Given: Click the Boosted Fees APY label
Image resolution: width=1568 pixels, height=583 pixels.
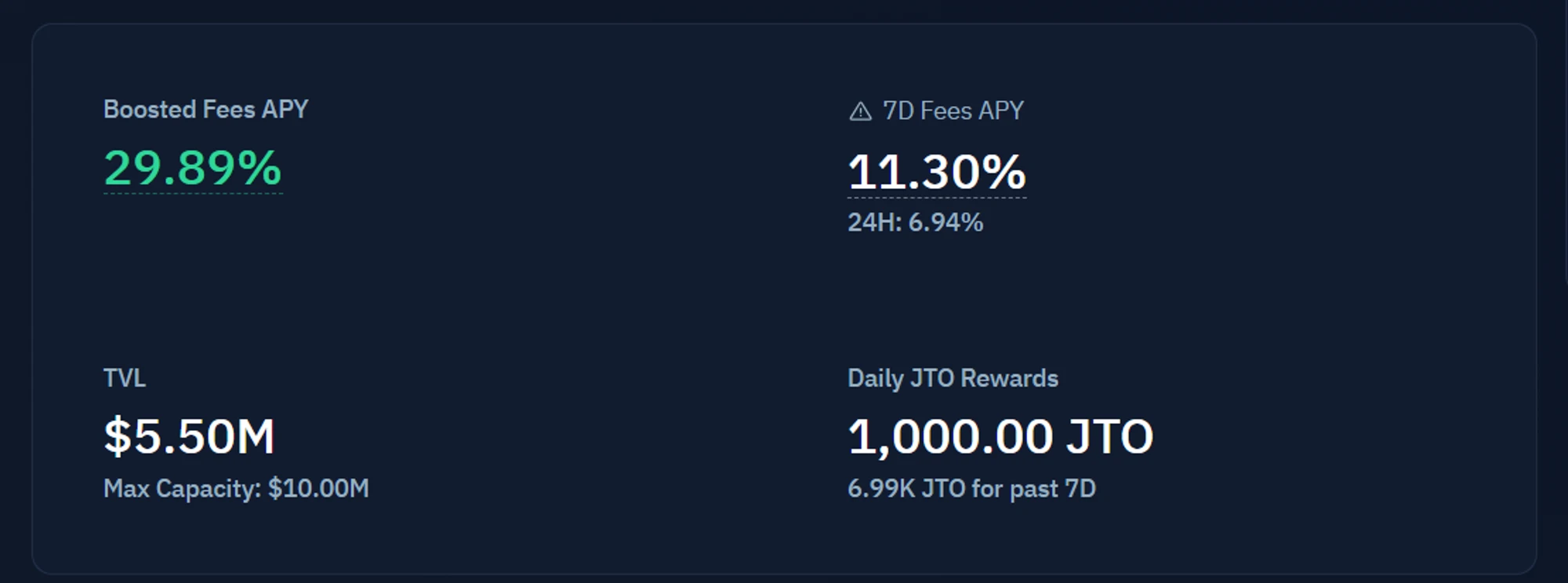Looking at the screenshot, I should 205,109.
